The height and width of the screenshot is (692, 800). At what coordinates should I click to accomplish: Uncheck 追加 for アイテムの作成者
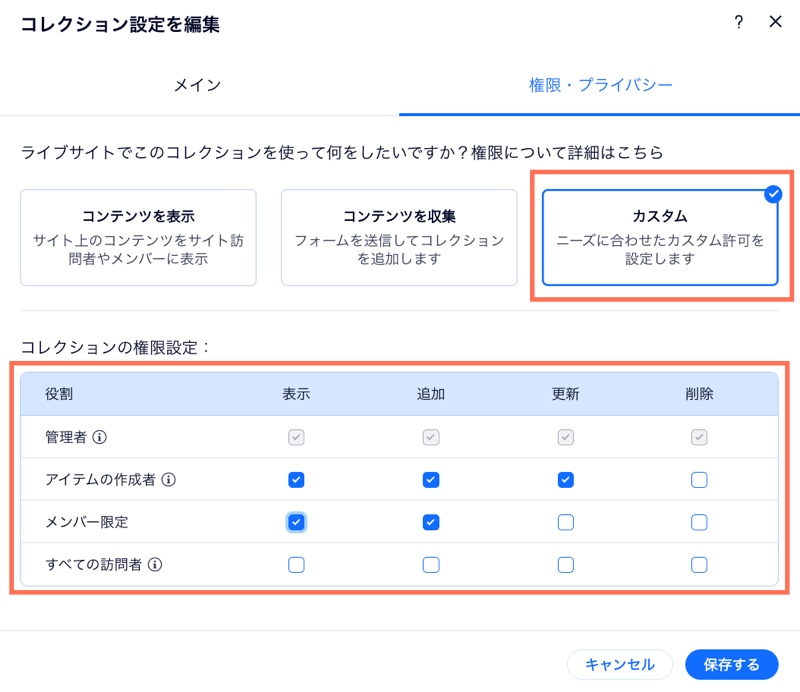(x=431, y=480)
